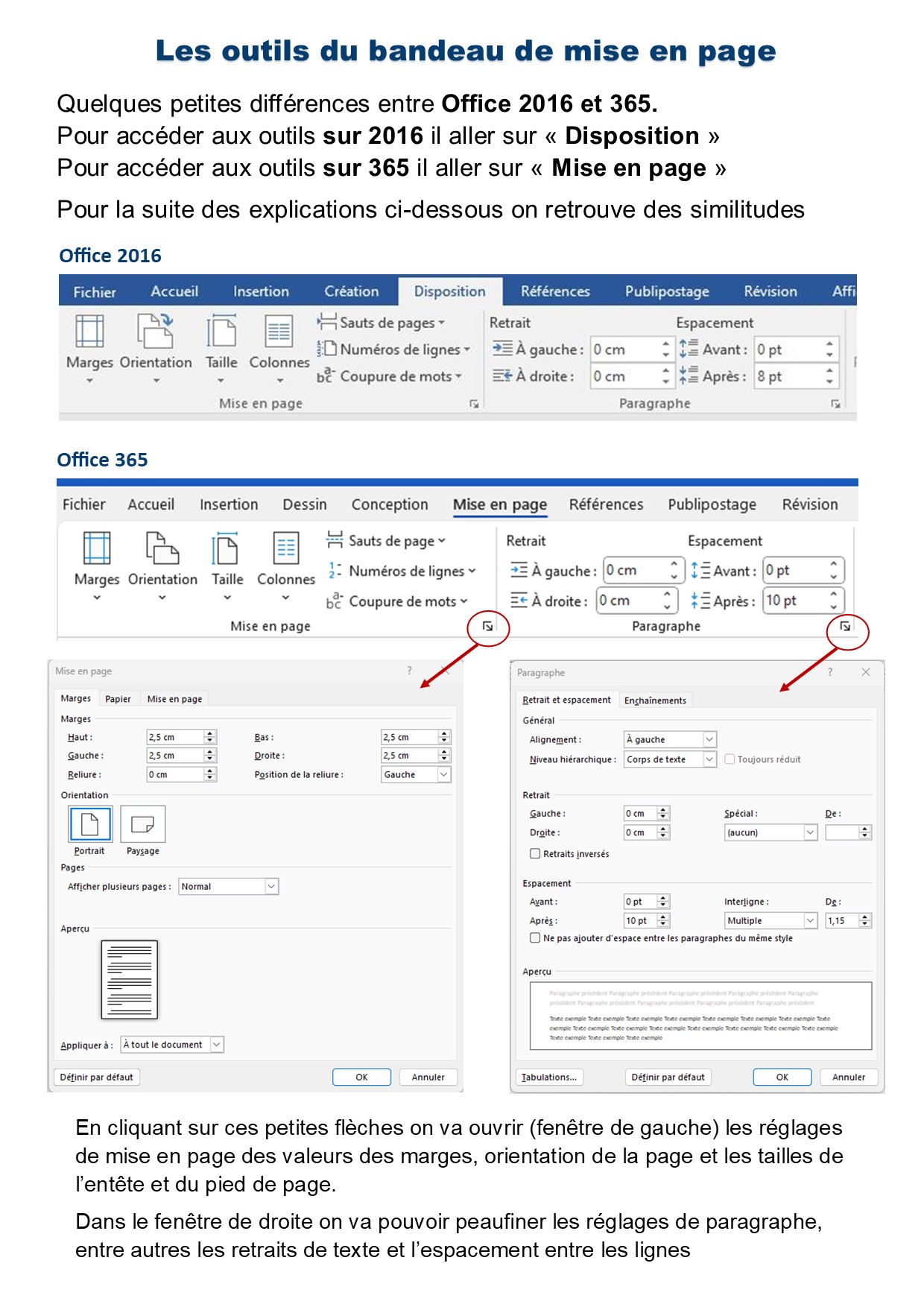Check Ne pas ajouter d'espace entre les paragraphes
The image size is (924, 1307).
[535, 938]
